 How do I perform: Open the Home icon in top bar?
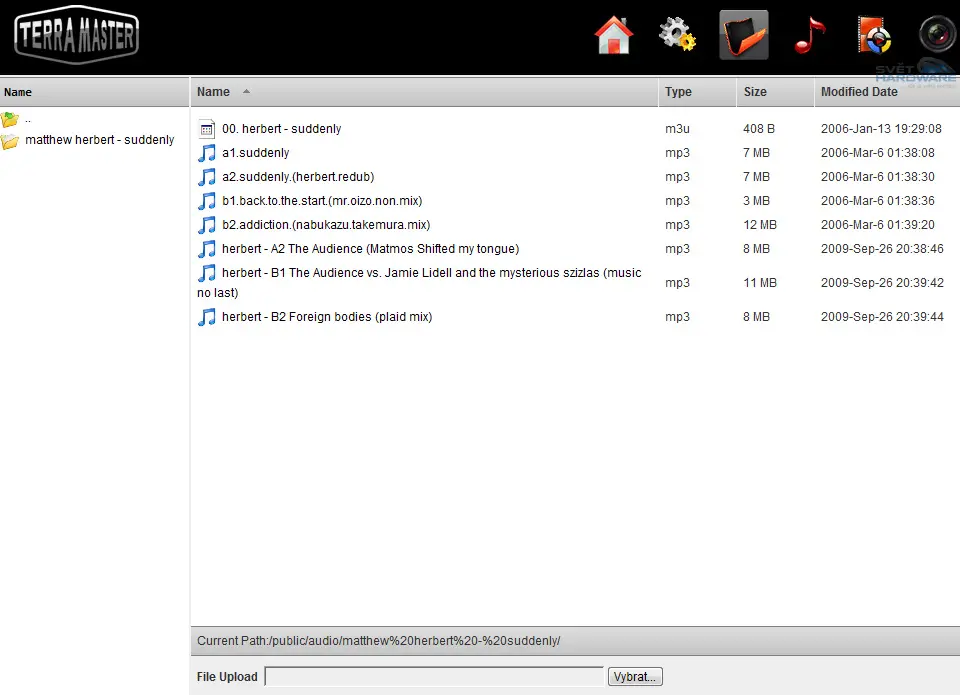614,35
